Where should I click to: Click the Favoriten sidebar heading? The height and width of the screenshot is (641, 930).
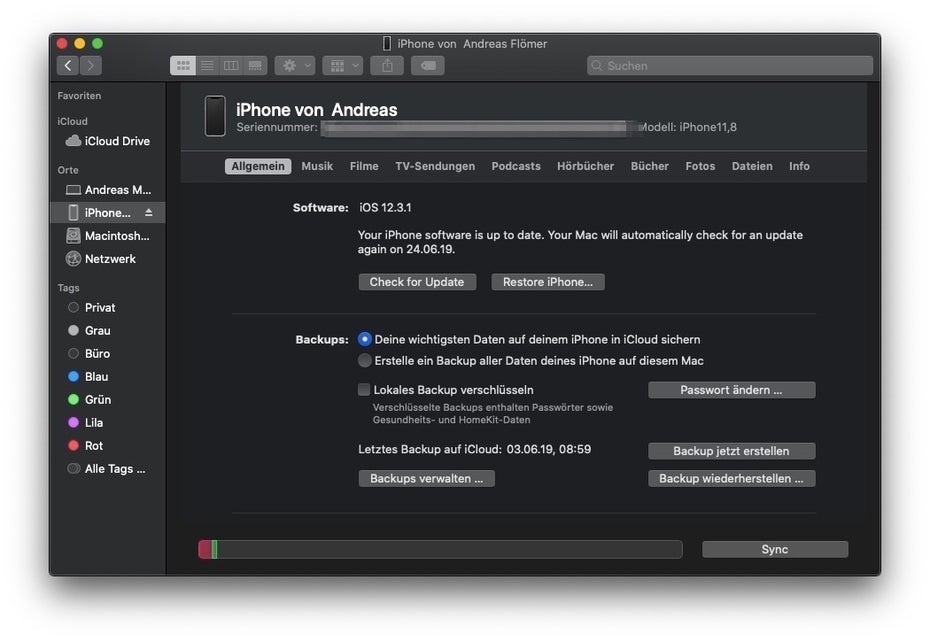pos(79,95)
